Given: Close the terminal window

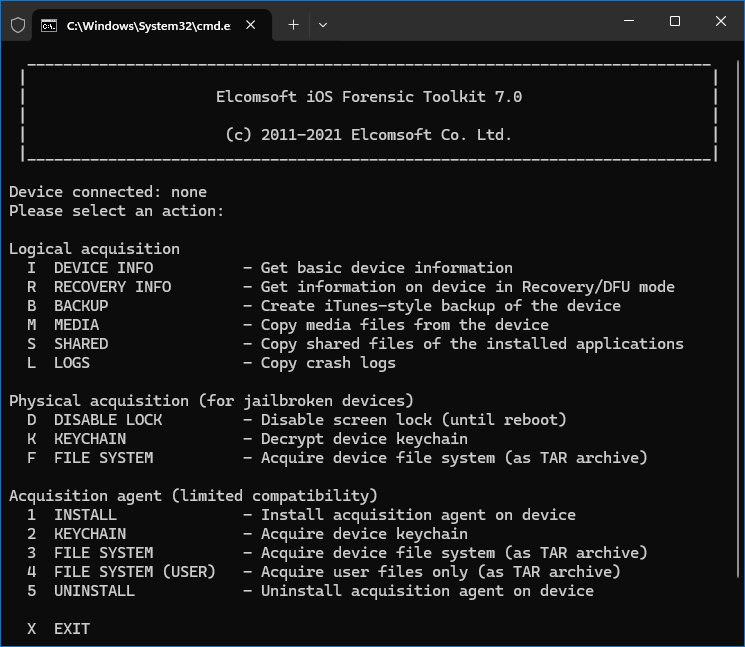Looking at the screenshot, I should coord(721,21).
